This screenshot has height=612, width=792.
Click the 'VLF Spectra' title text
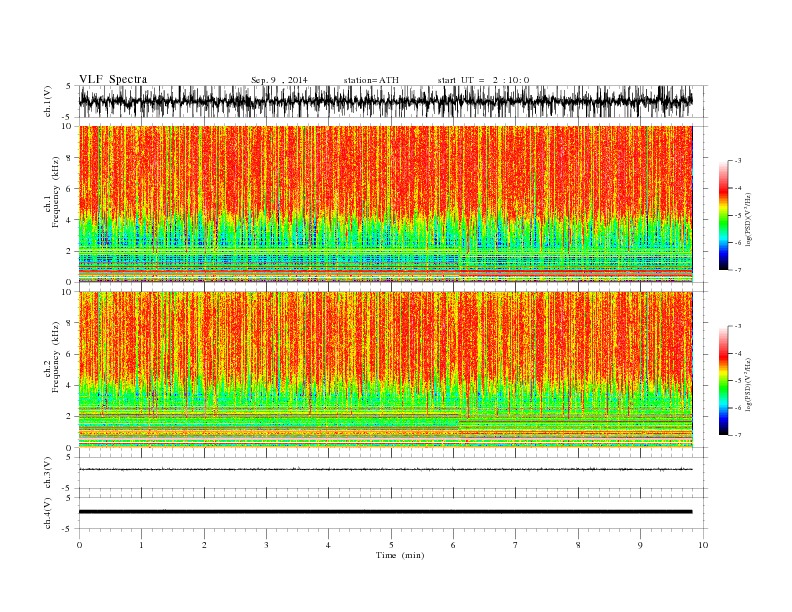[113, 79]
